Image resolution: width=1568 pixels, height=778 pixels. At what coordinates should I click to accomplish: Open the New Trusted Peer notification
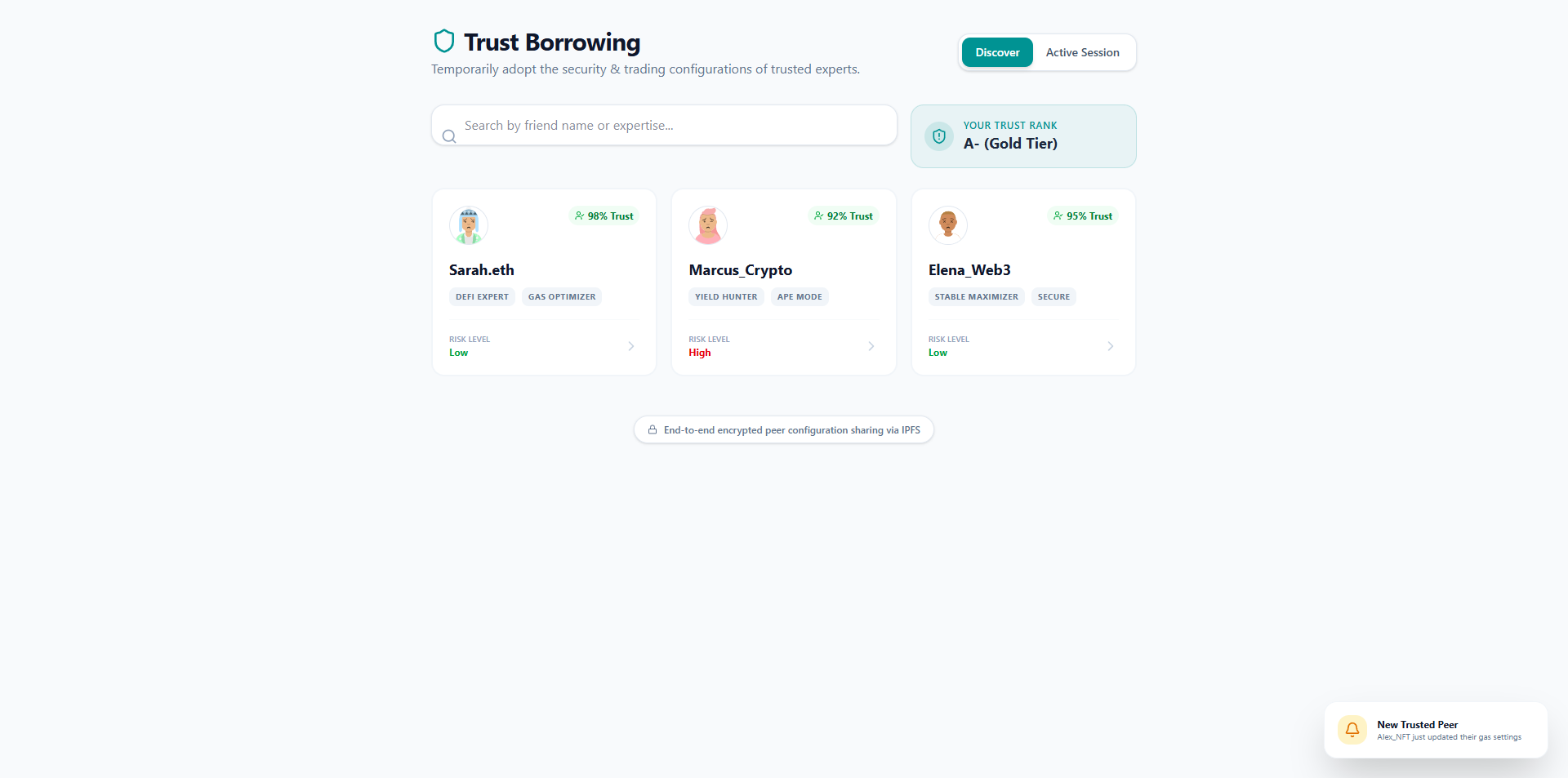coord(1436,730)
